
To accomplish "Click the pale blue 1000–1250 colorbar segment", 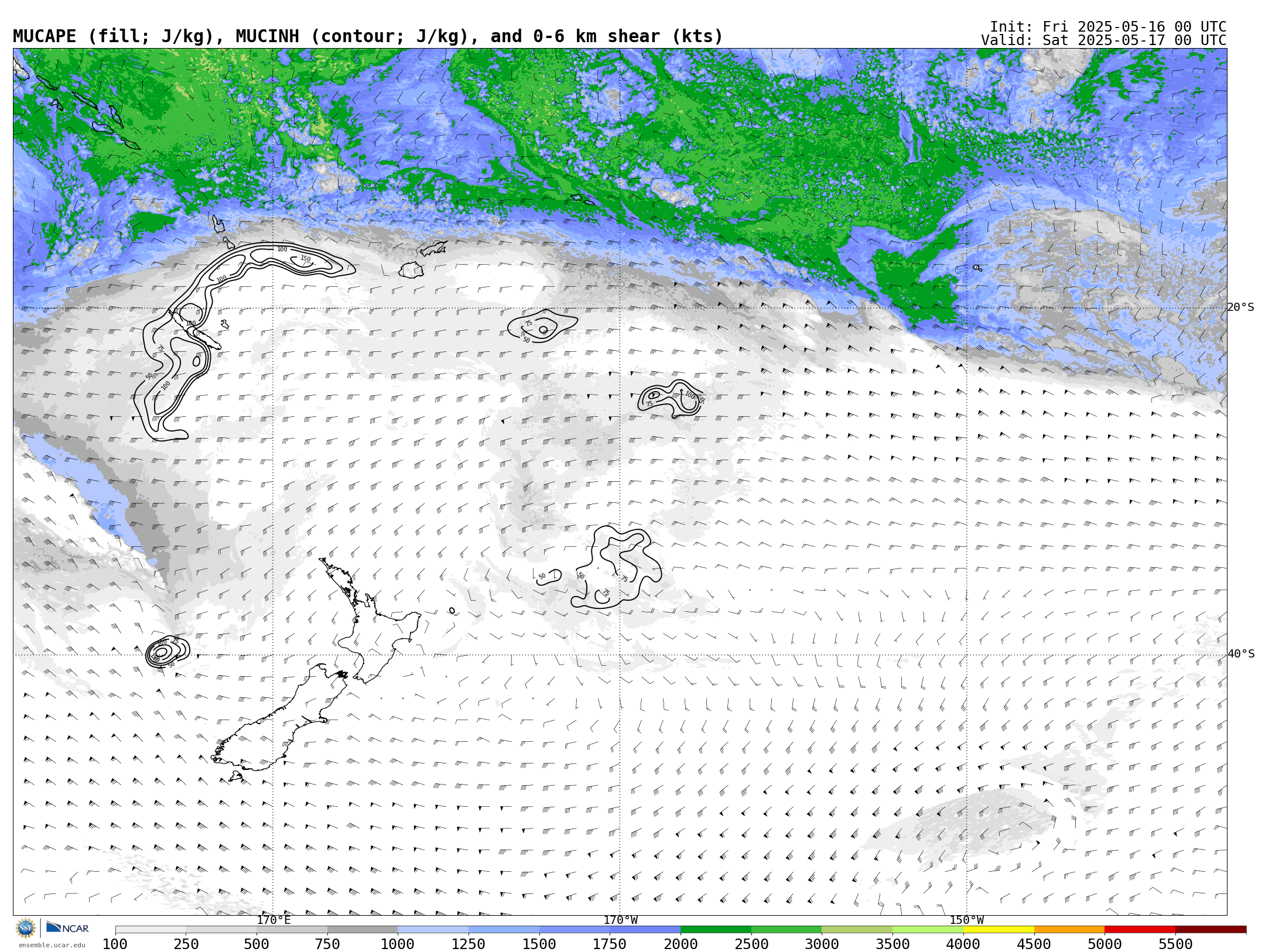I will click(433, 929).
